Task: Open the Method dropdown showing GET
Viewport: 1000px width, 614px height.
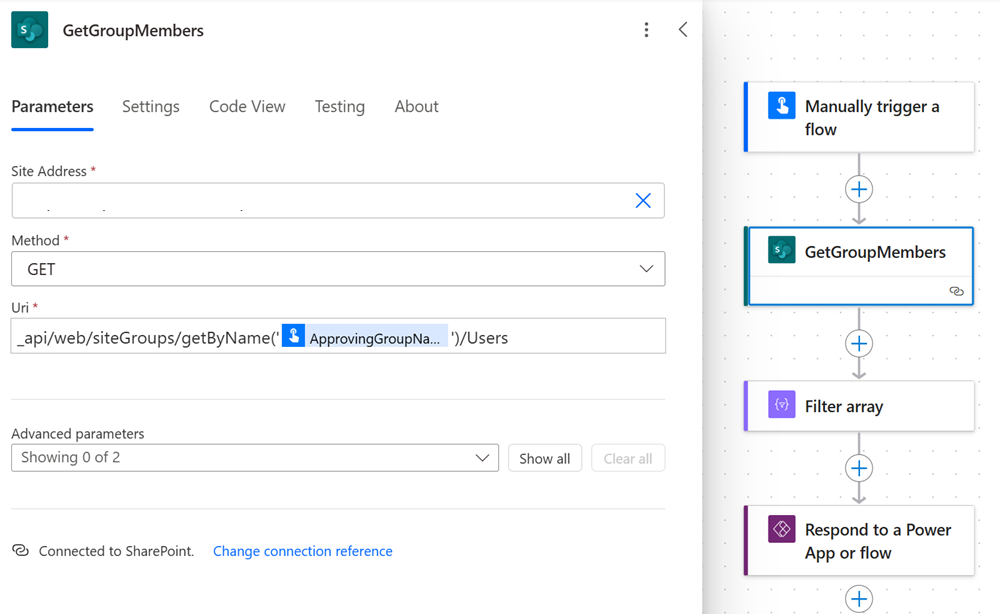Action: coord(648,269)
